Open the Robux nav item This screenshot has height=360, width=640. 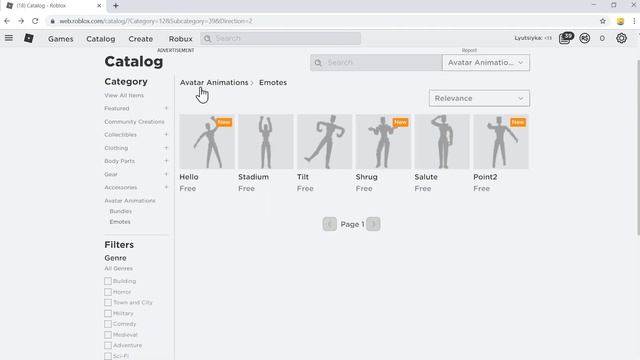coord(180,39)
